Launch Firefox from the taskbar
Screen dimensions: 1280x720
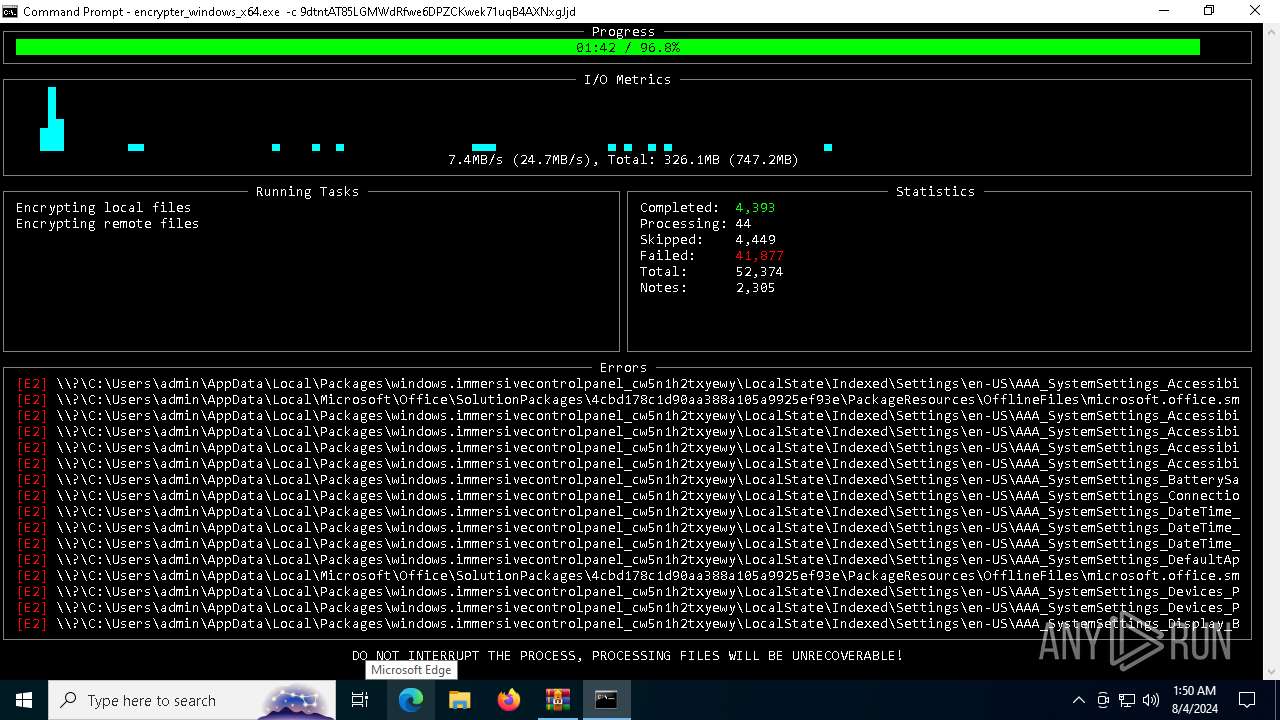point(508,700)
